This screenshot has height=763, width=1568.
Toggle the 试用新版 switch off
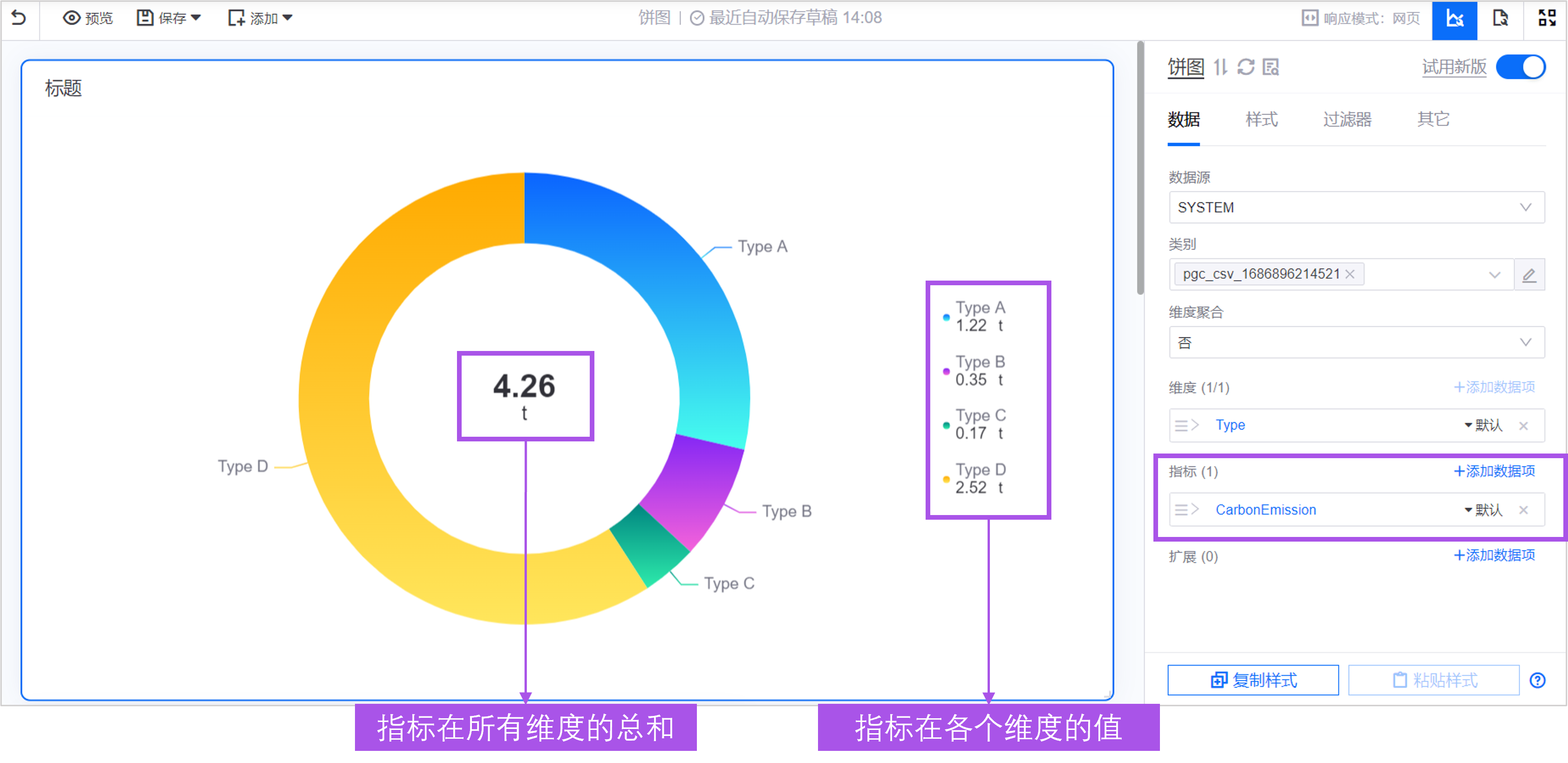click(1520, 66)
